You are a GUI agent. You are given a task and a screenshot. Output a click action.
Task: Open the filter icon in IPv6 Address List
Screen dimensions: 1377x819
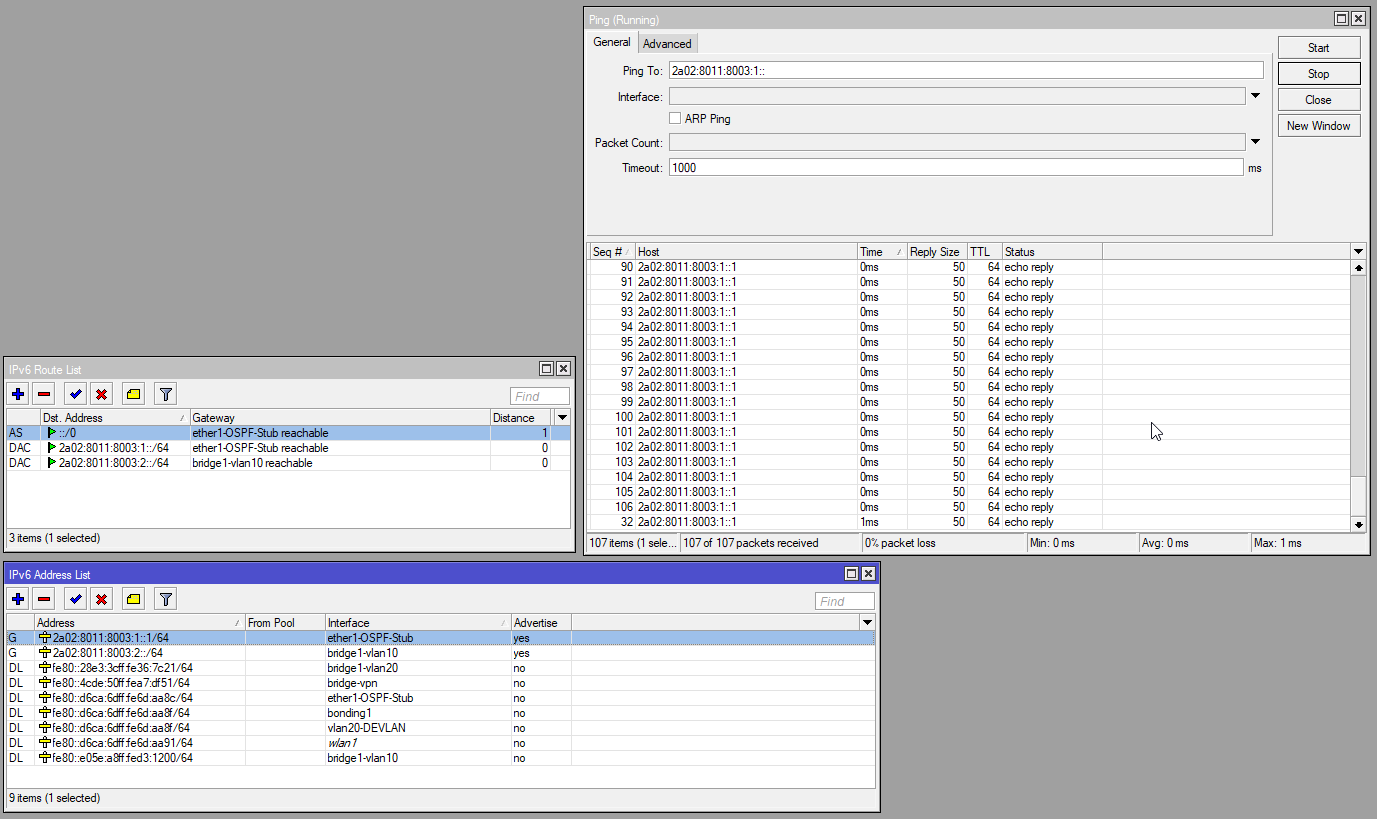click(165, 598)
